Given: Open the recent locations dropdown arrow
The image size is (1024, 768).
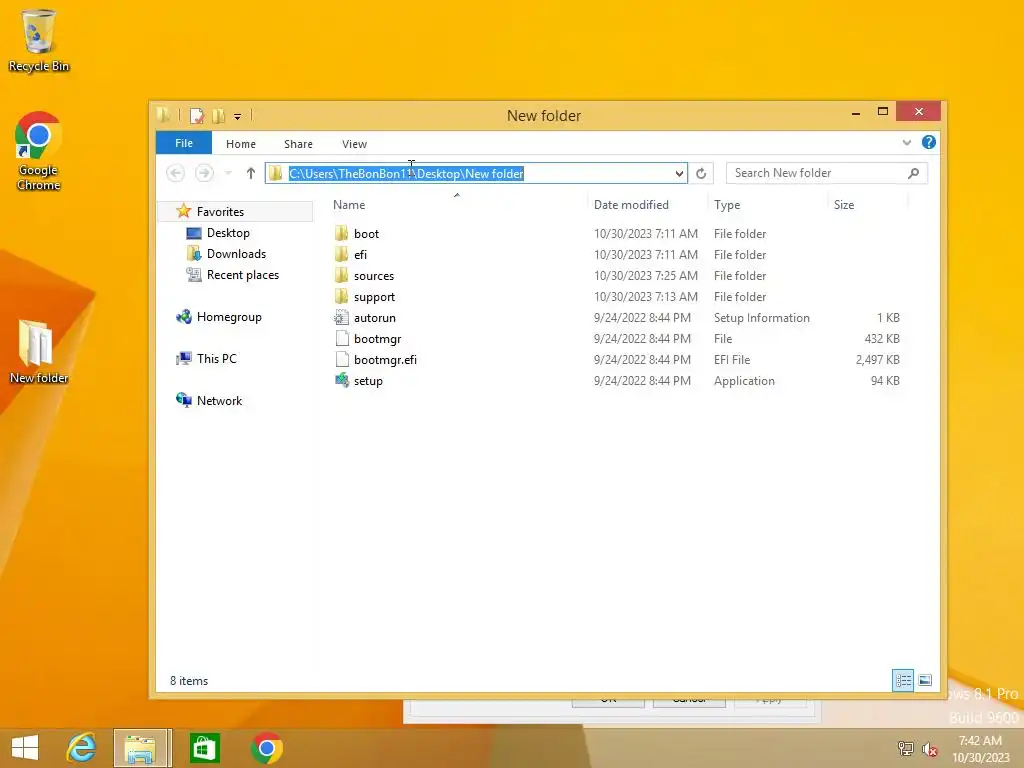Looking at the screenshot, I should [228, 173].
